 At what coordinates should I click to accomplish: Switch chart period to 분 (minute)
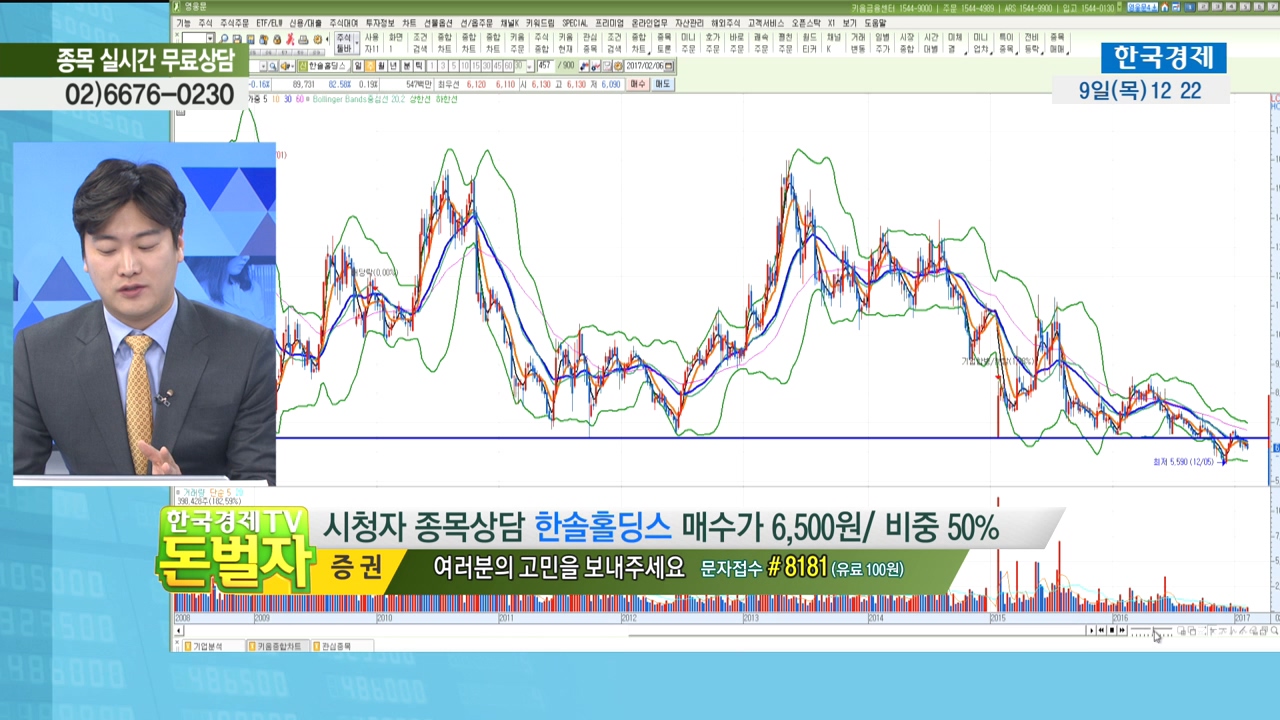406,66
